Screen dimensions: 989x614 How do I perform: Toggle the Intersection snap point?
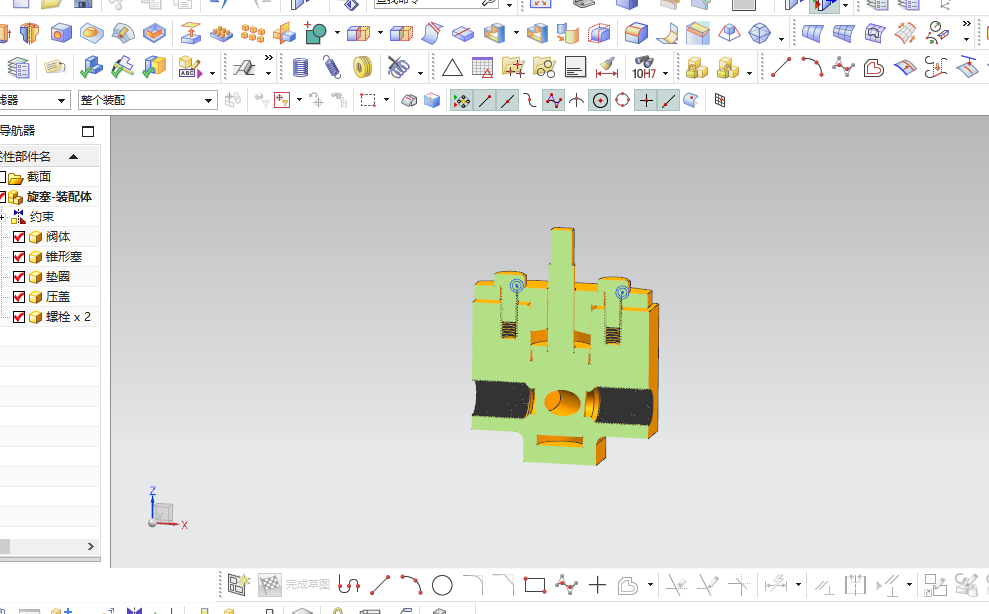(x=576, y=100)
